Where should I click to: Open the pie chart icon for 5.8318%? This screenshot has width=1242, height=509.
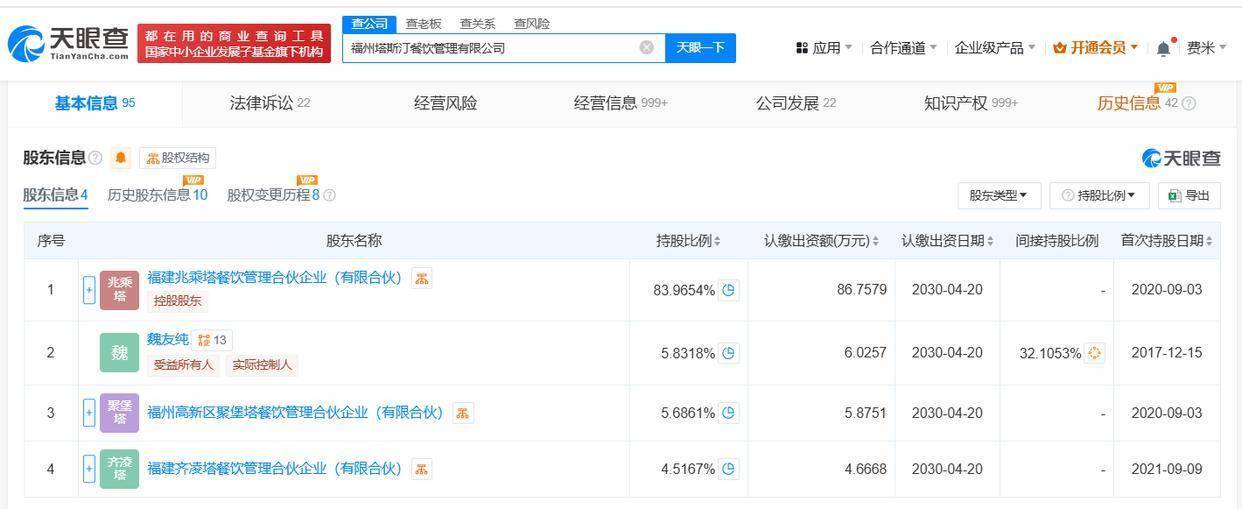729,353
